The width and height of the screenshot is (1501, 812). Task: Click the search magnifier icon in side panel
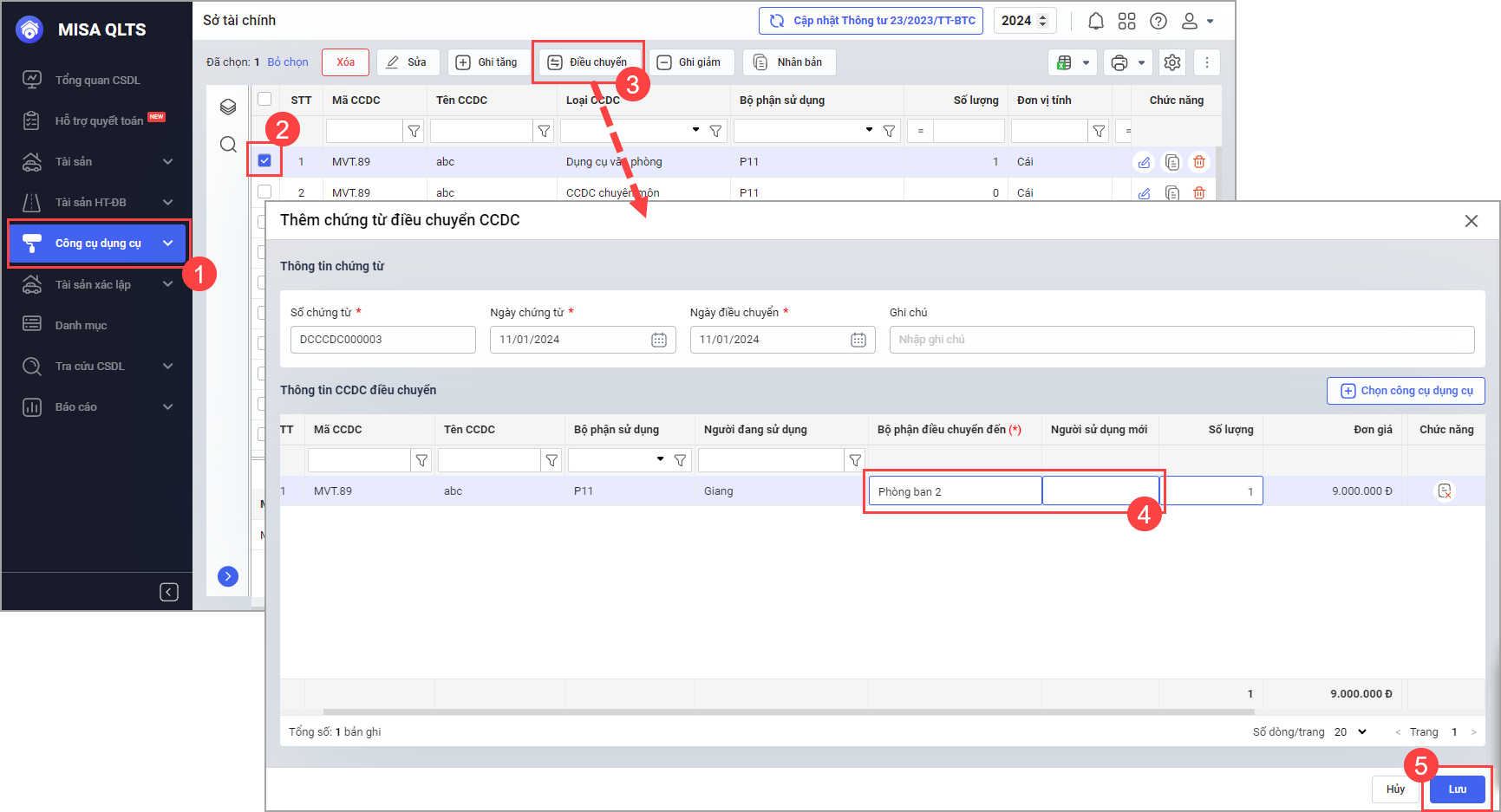pyautogui.click(x=228, y=144)
